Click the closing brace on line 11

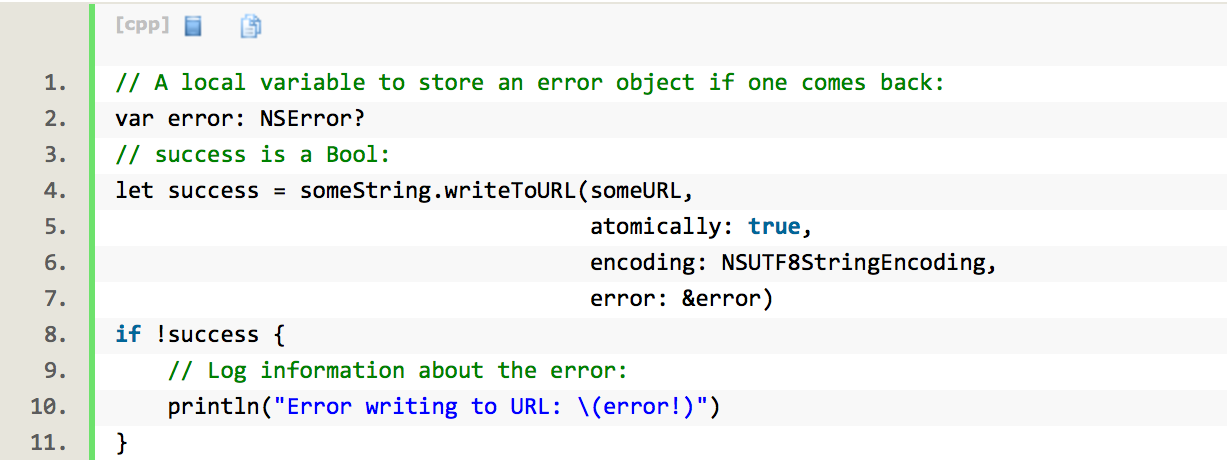122,443
